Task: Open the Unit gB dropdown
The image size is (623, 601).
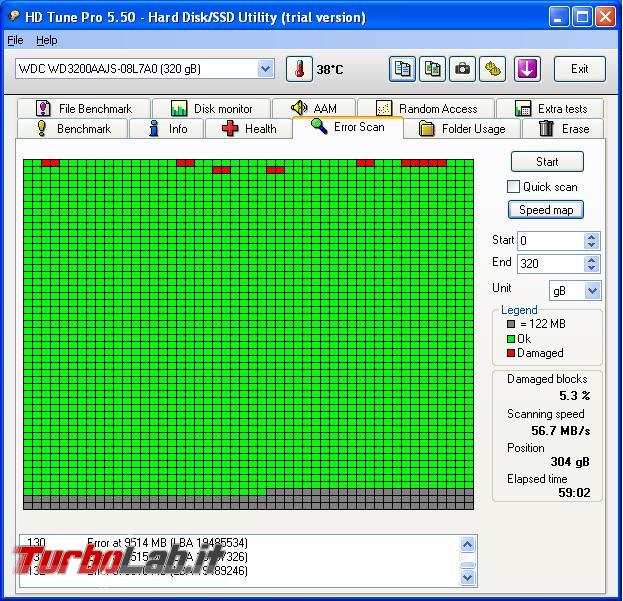Action: click(592, 291)
